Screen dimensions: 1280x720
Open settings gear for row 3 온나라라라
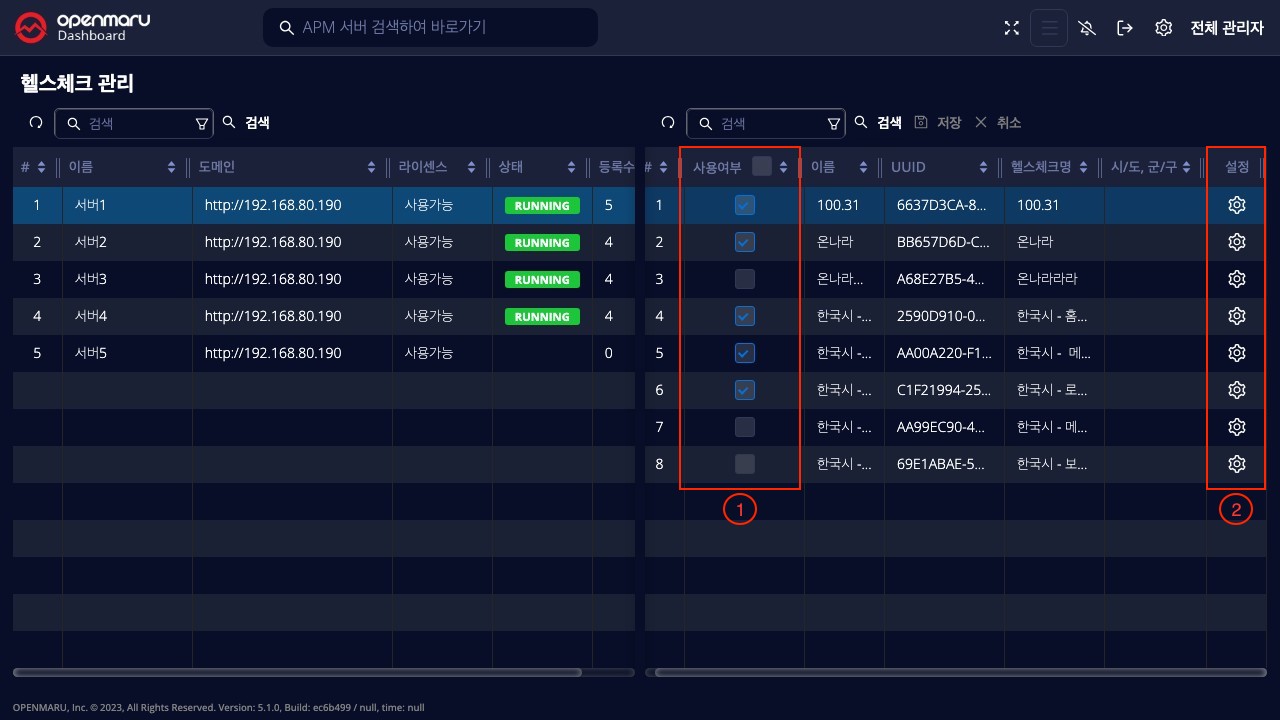(x=1236, y=279)
